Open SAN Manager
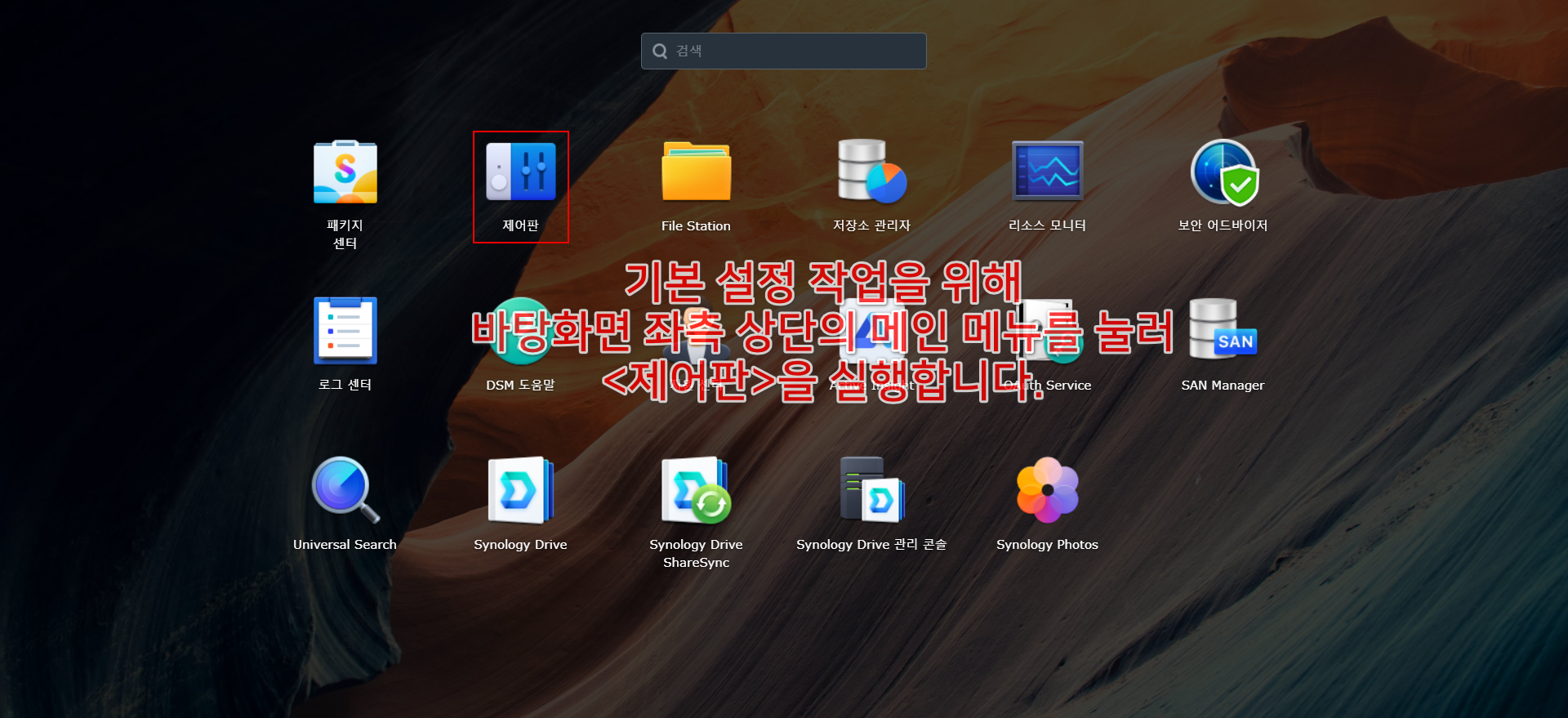Screen dimensions: 1568x718 pos(1223,330)
